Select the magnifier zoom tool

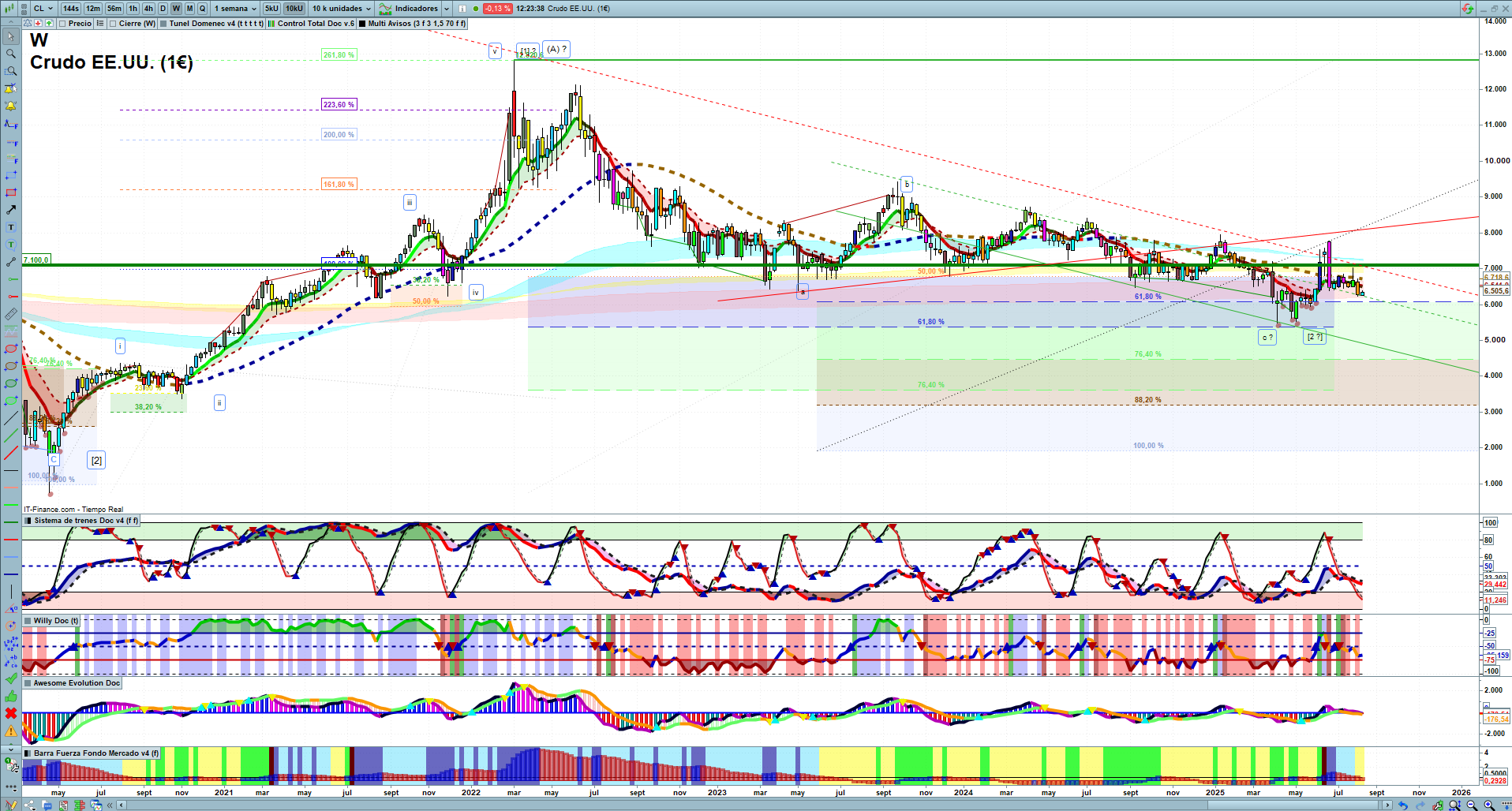11,54
